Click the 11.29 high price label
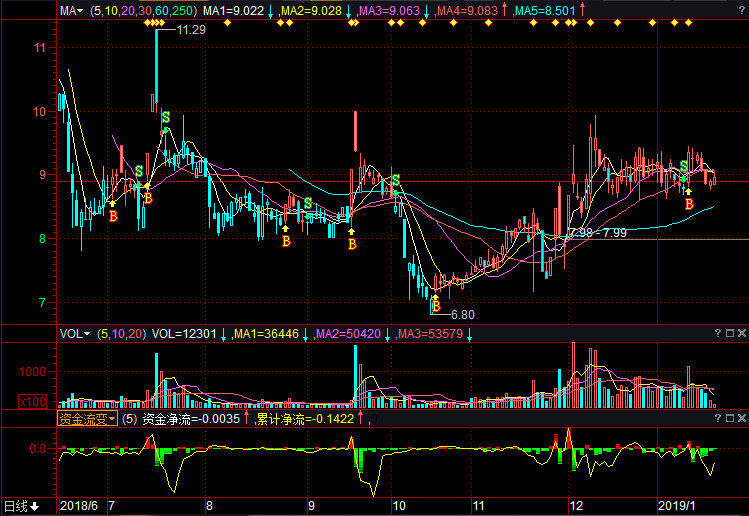Screen dimensions: 749x516 (x=191, y=30)
